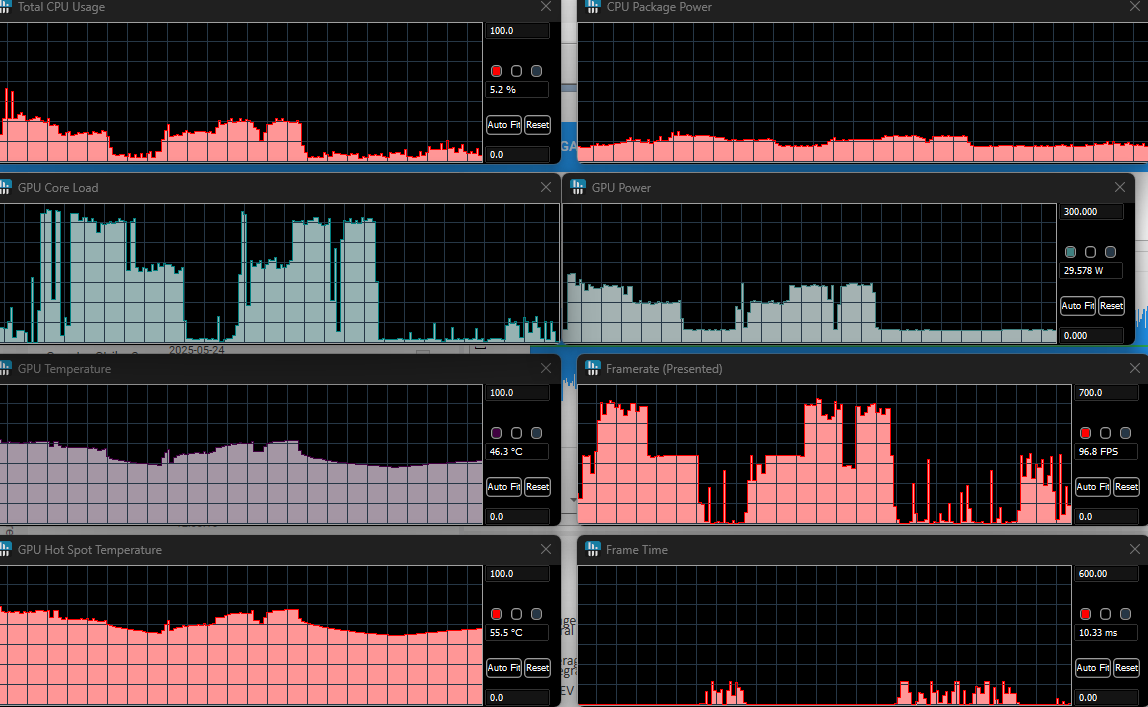Edit the 0.0 minimum field of Total CPU Usage
1148x707 pixels.
pos(518,154)
